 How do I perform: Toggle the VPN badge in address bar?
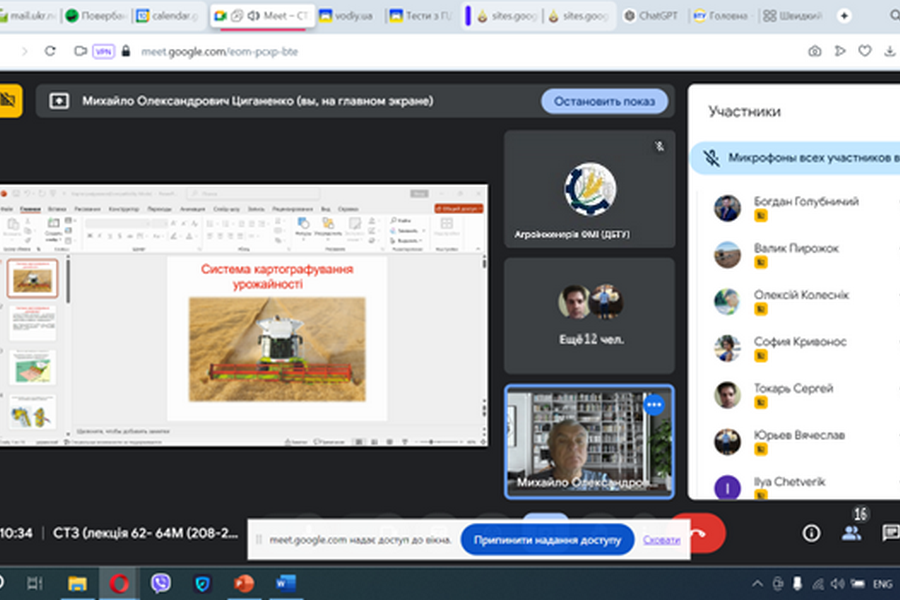(x=103, y=52)
